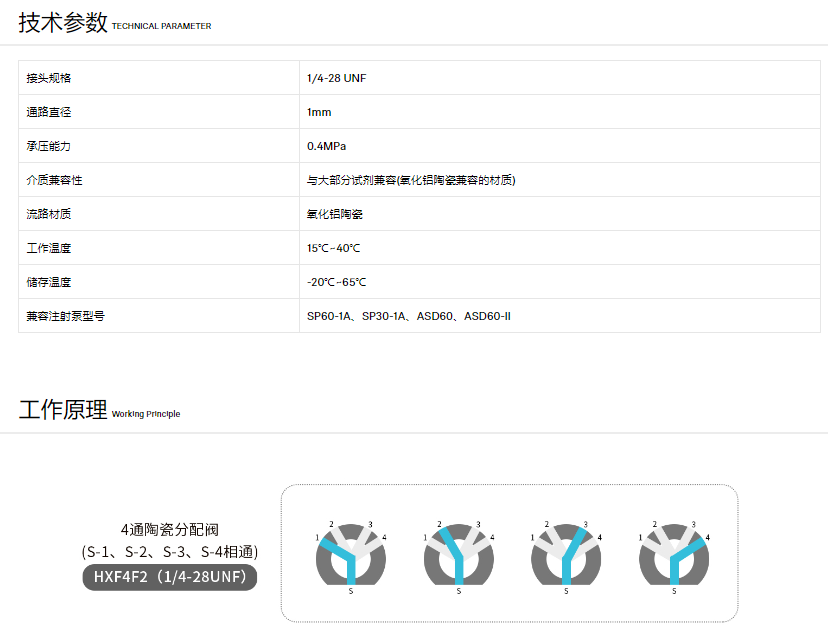Click the 介质兼容性 row label
Viewport: 828px width, 640px height.
click(x=54, y=180)
